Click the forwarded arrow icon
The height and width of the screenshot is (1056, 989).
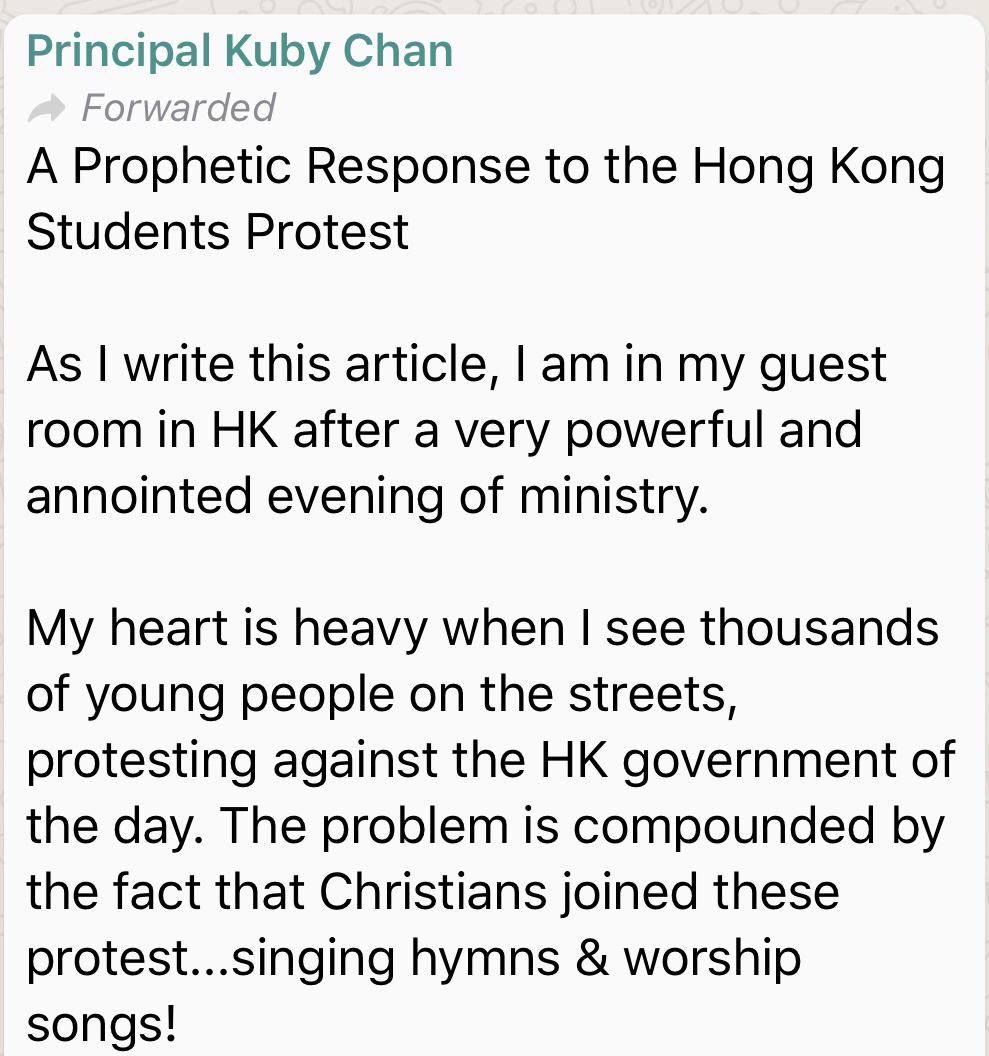point(46,109)
